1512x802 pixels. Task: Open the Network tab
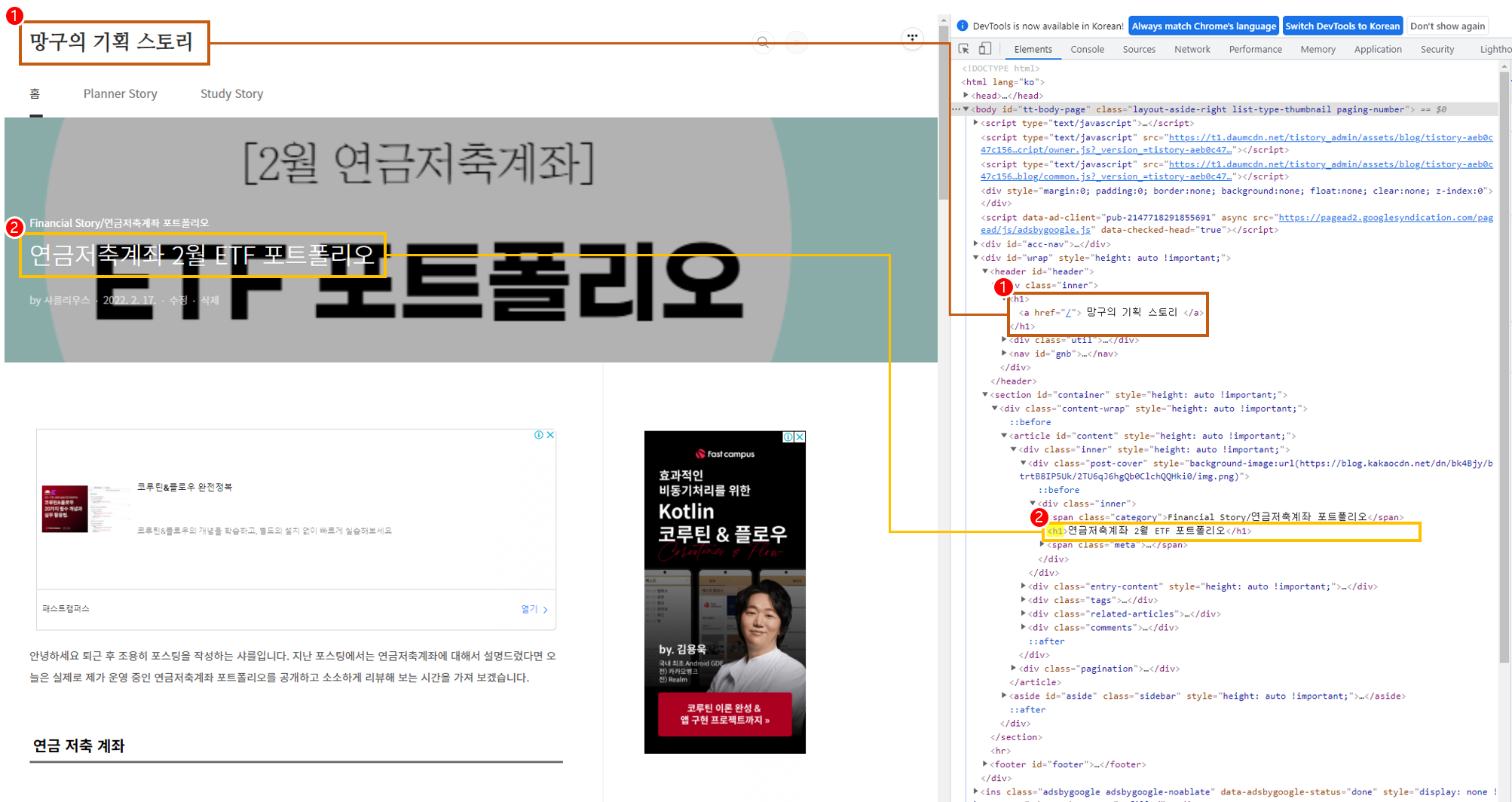pos(1192,49)
